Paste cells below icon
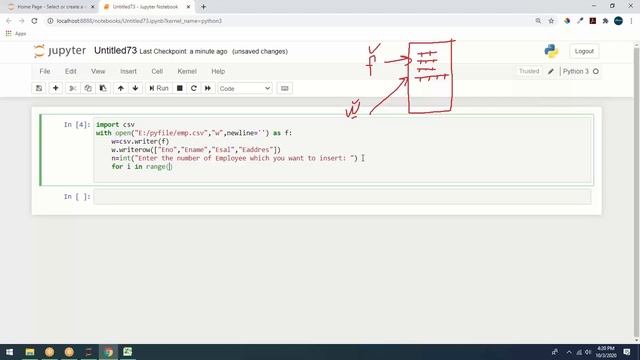Screen dimensions: 640x360 tap(103, 88)
